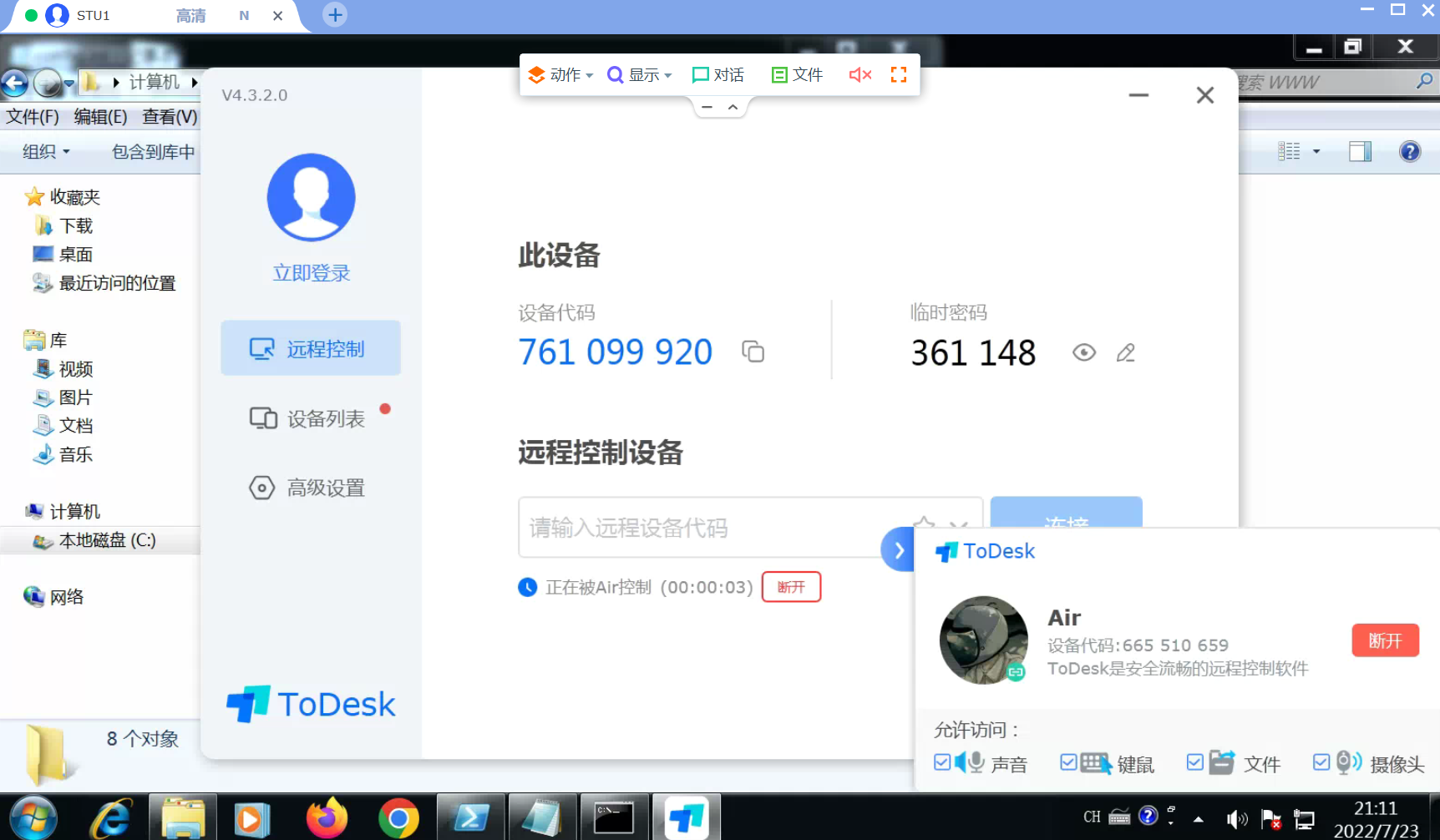Click ToDesk icon in taskbar
Image resolution: width=1440 pixels, height=840 pixels.
(687, 817)
